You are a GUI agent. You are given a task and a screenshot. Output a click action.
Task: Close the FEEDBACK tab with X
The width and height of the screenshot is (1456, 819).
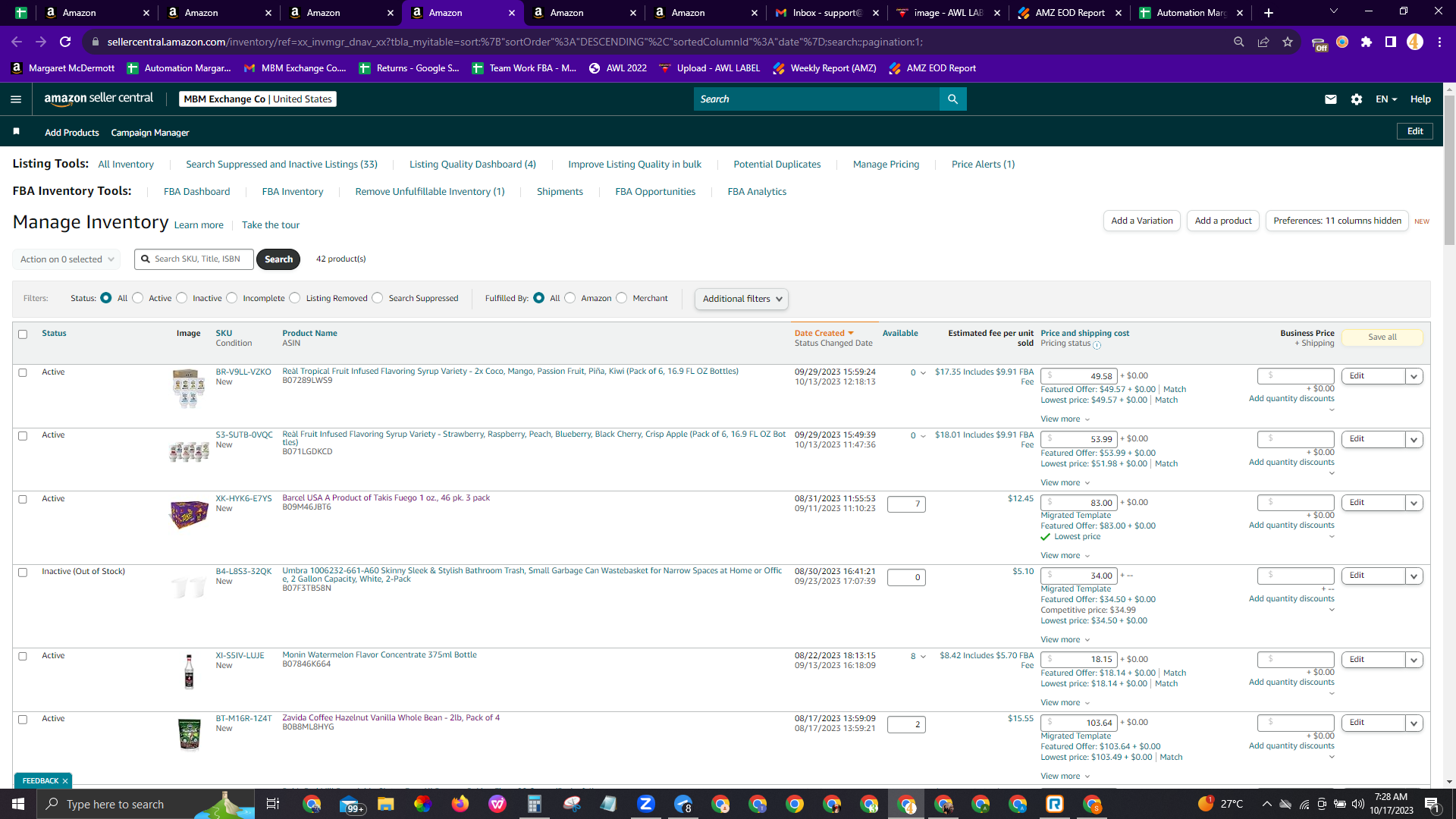click(x=65, y=781)
